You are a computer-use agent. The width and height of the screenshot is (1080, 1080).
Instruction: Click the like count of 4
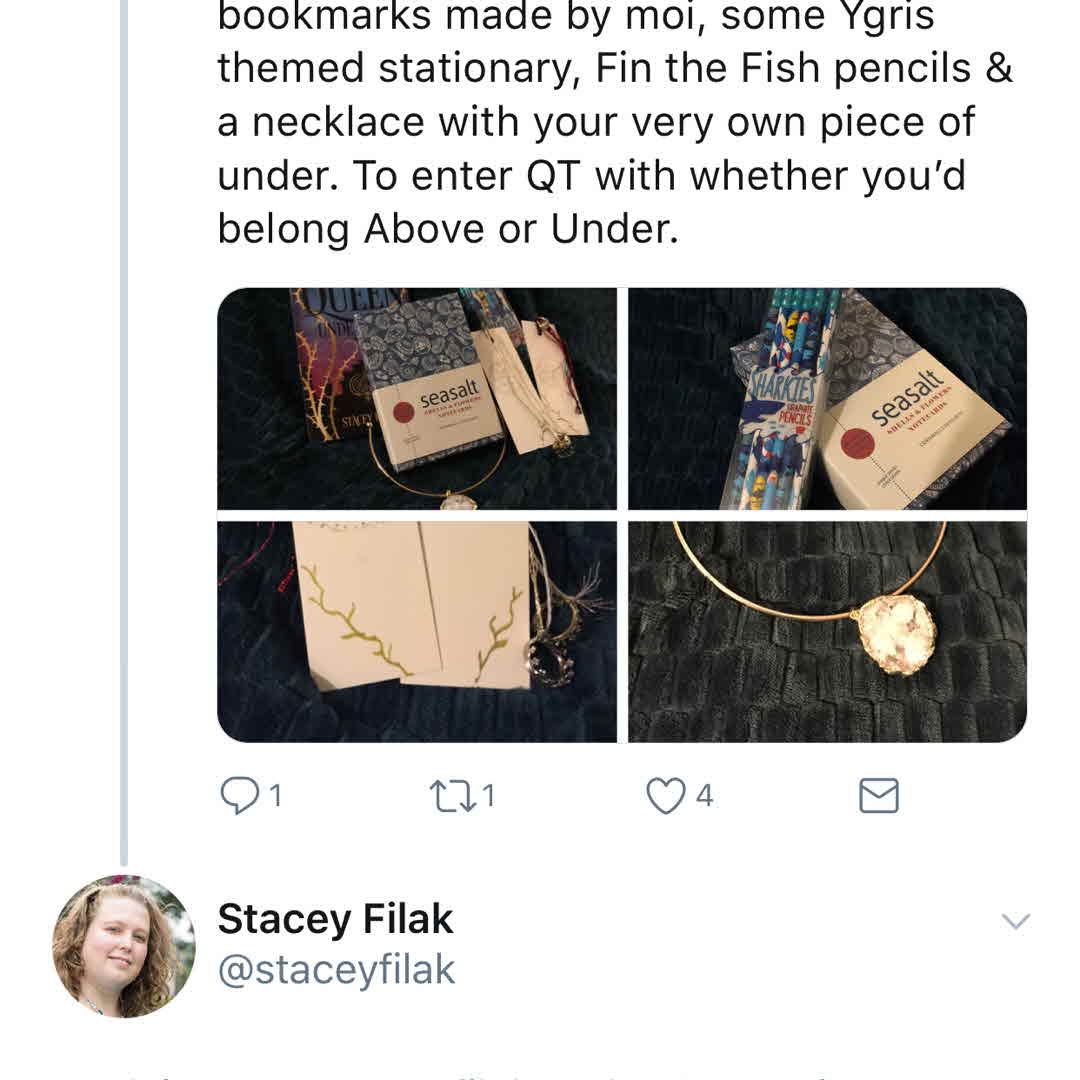(704, 796)
